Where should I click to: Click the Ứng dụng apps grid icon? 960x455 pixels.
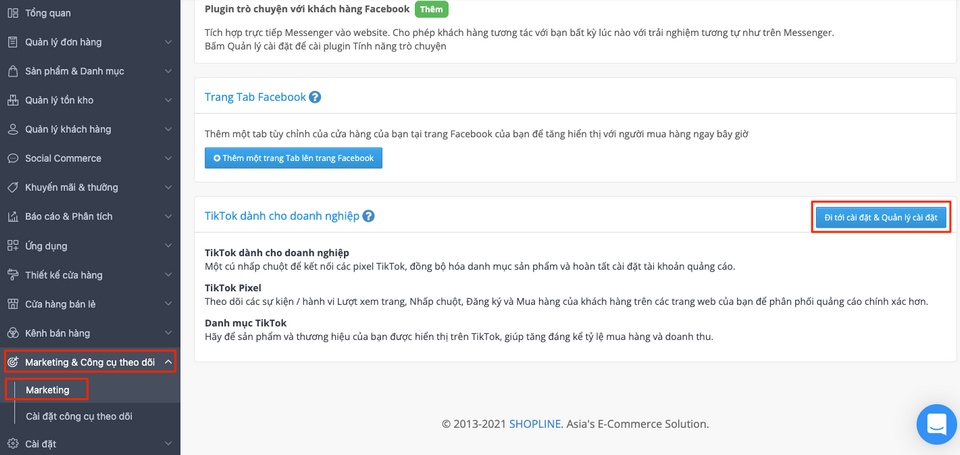point(12,245)
